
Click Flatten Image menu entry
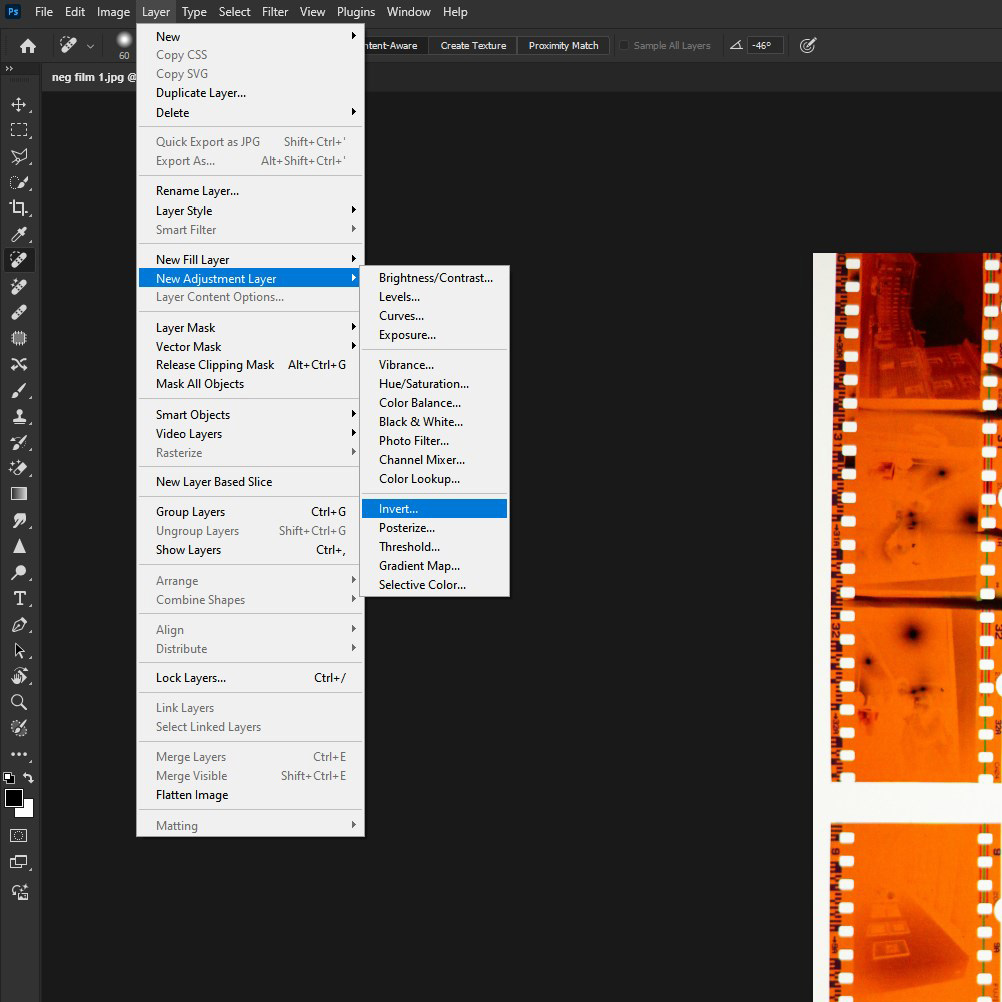point(249,794)
